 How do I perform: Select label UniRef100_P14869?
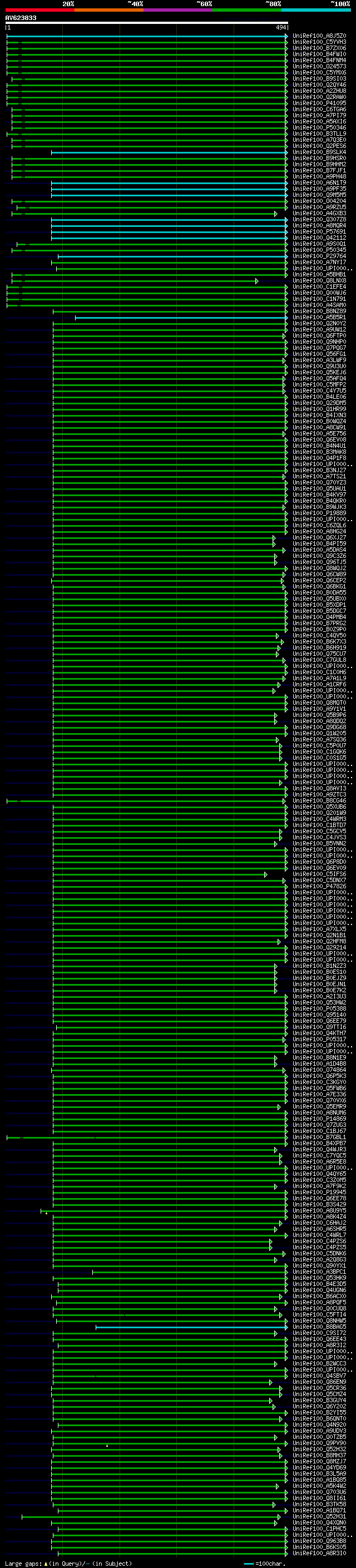click(319, 1119)
